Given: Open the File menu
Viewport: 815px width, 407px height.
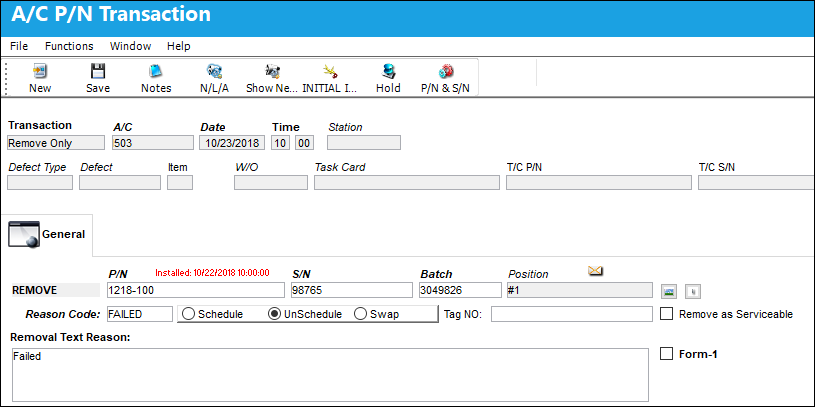Looking at the screenshot, I should click(19, 46).
